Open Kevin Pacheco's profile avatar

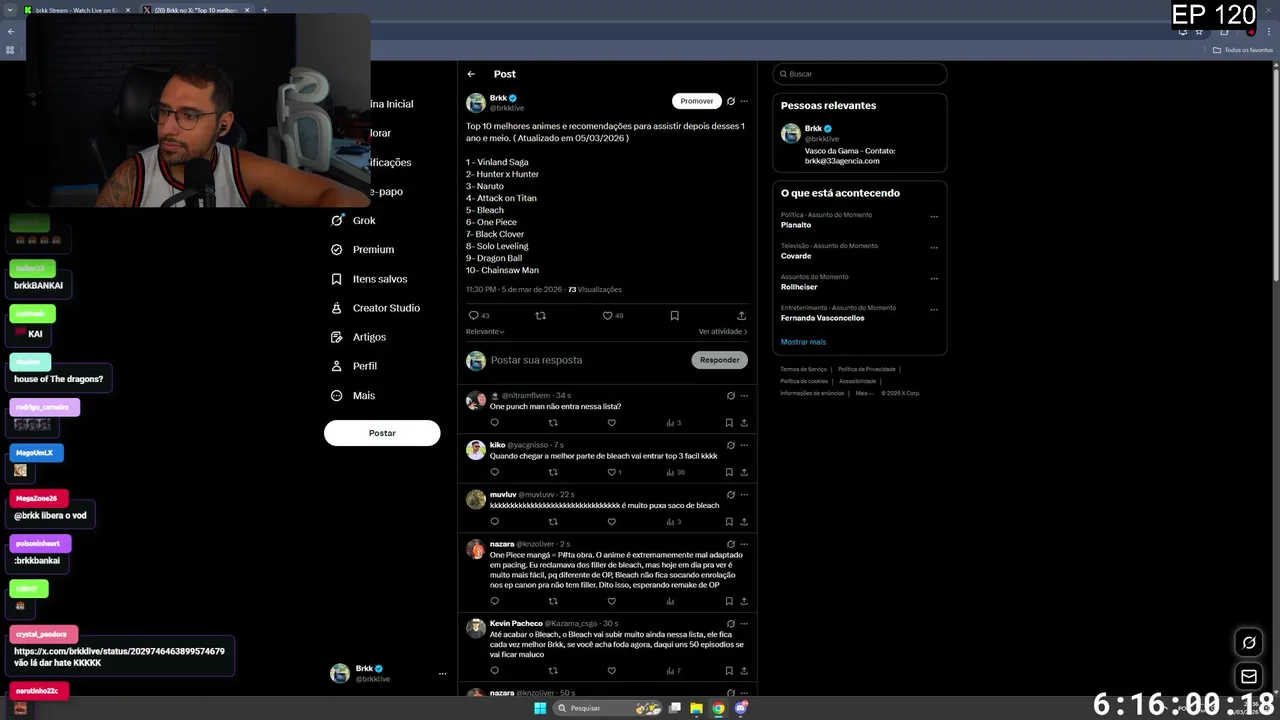point(476,628)
